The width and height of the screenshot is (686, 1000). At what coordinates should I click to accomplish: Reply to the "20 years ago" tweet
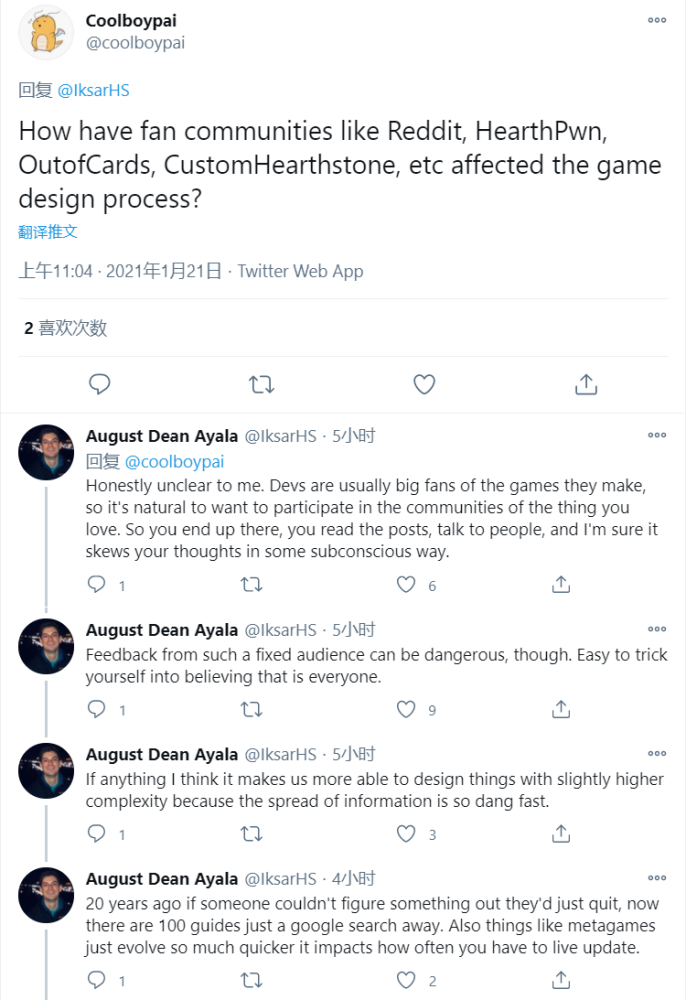pos(97,981)
